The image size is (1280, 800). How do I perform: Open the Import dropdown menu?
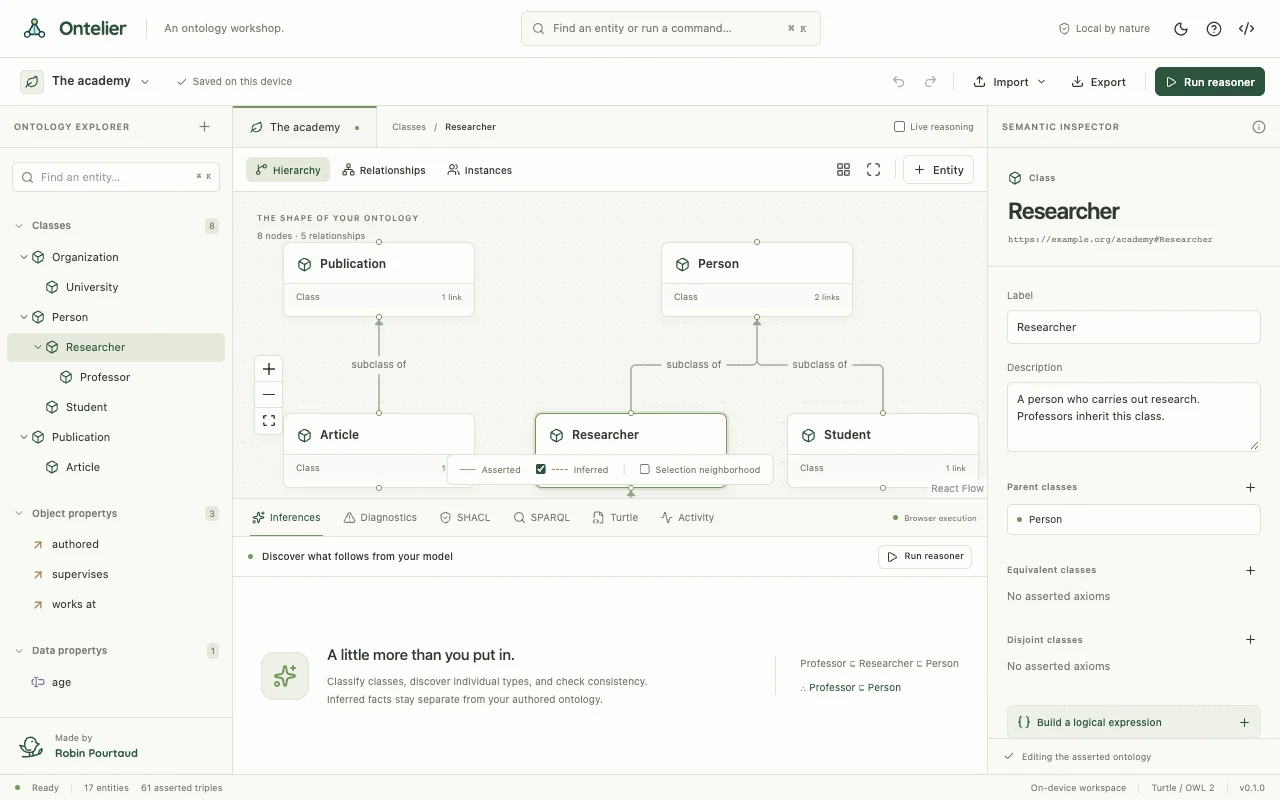[x=1009, y=82]
